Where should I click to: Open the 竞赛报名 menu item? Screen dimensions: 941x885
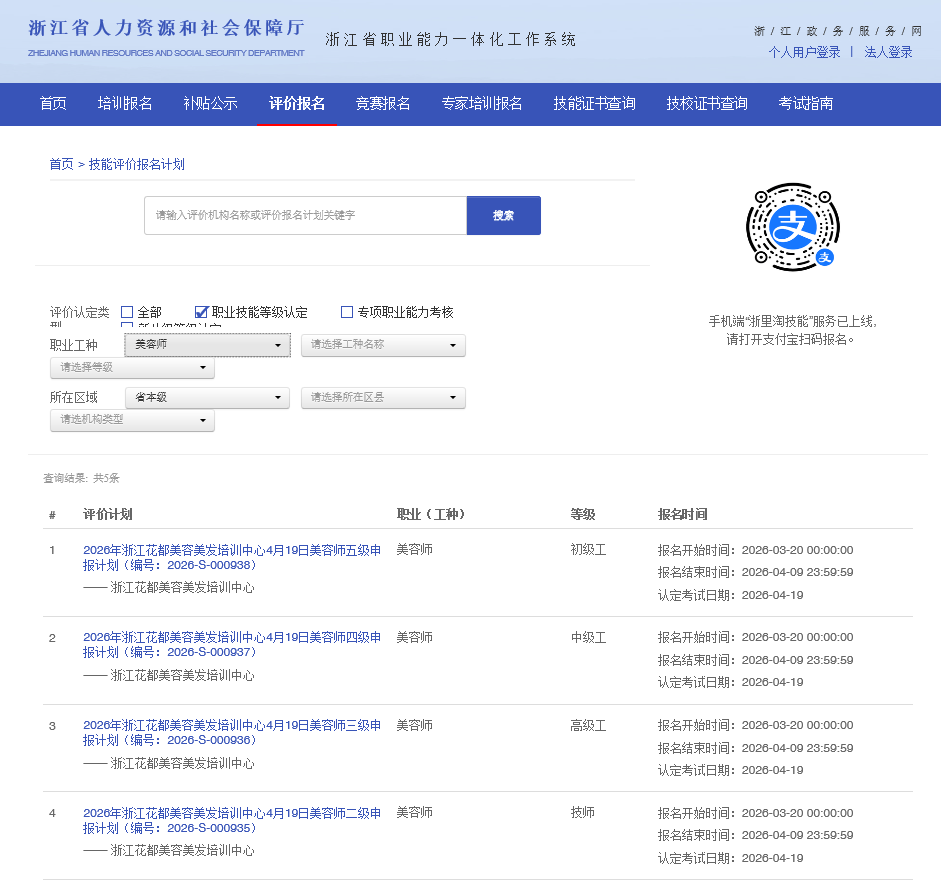tap(381, 104)
